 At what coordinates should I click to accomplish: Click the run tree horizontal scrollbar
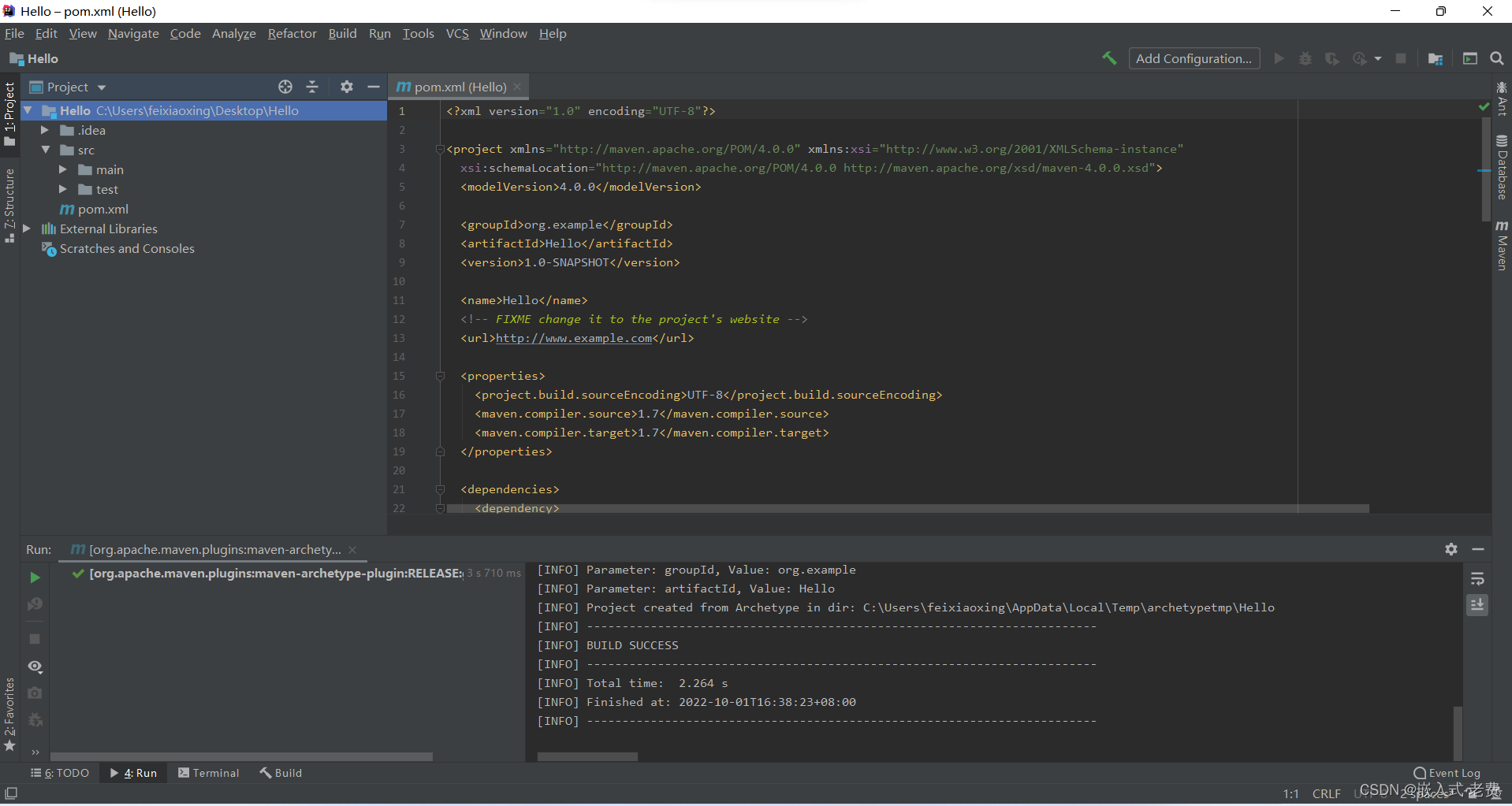(241, 756)
